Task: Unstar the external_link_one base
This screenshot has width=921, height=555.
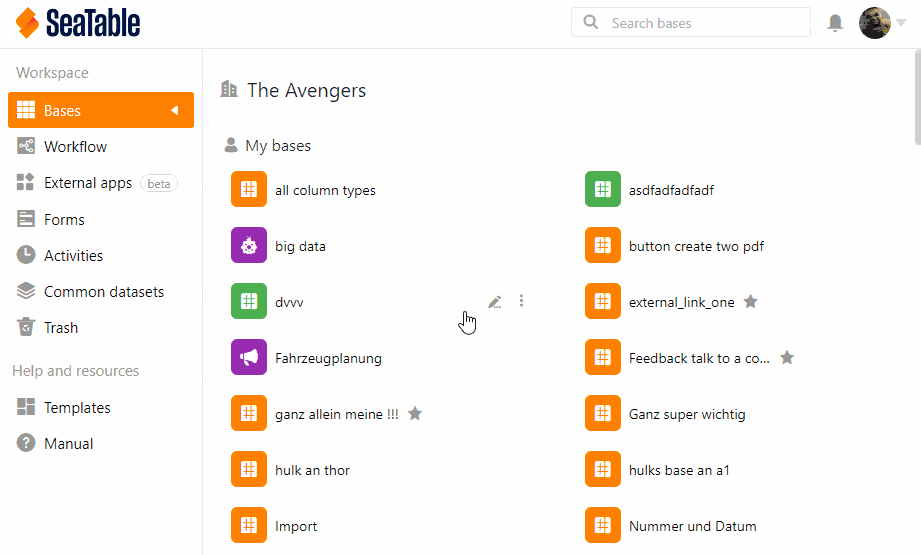Action: click(x=751, y=301)
